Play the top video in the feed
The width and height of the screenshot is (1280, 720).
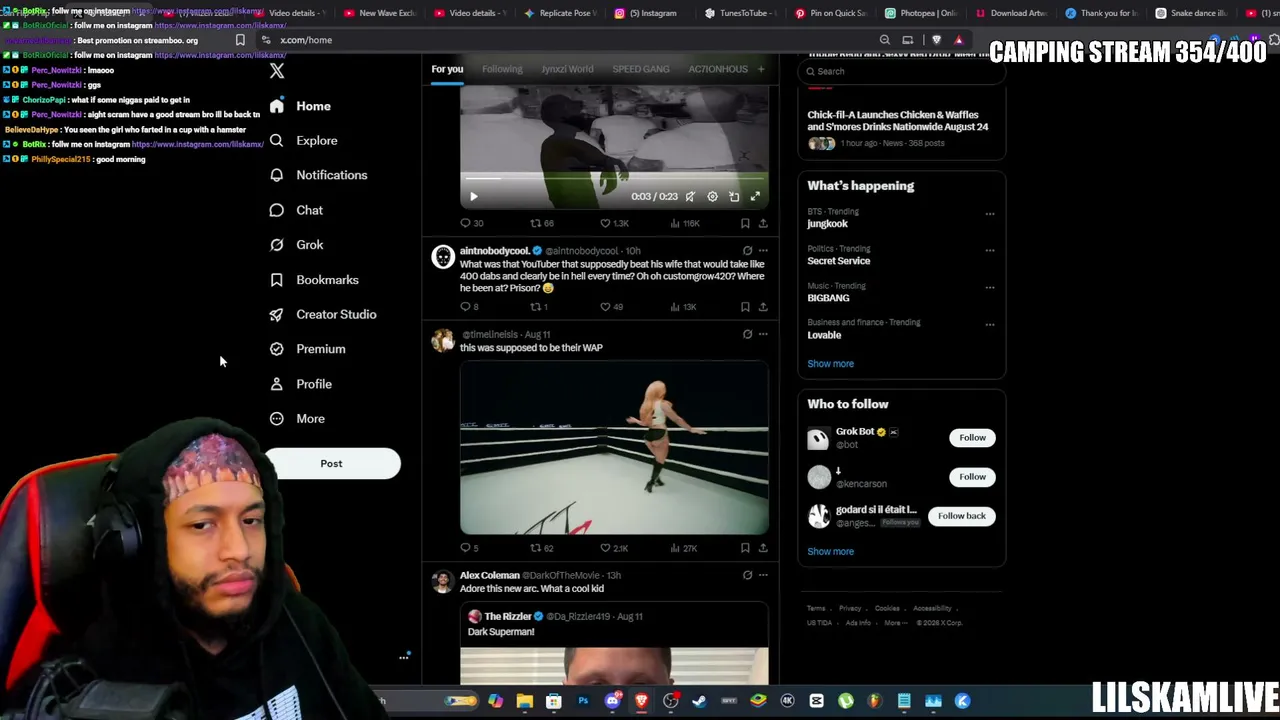[x=474, y=197]
